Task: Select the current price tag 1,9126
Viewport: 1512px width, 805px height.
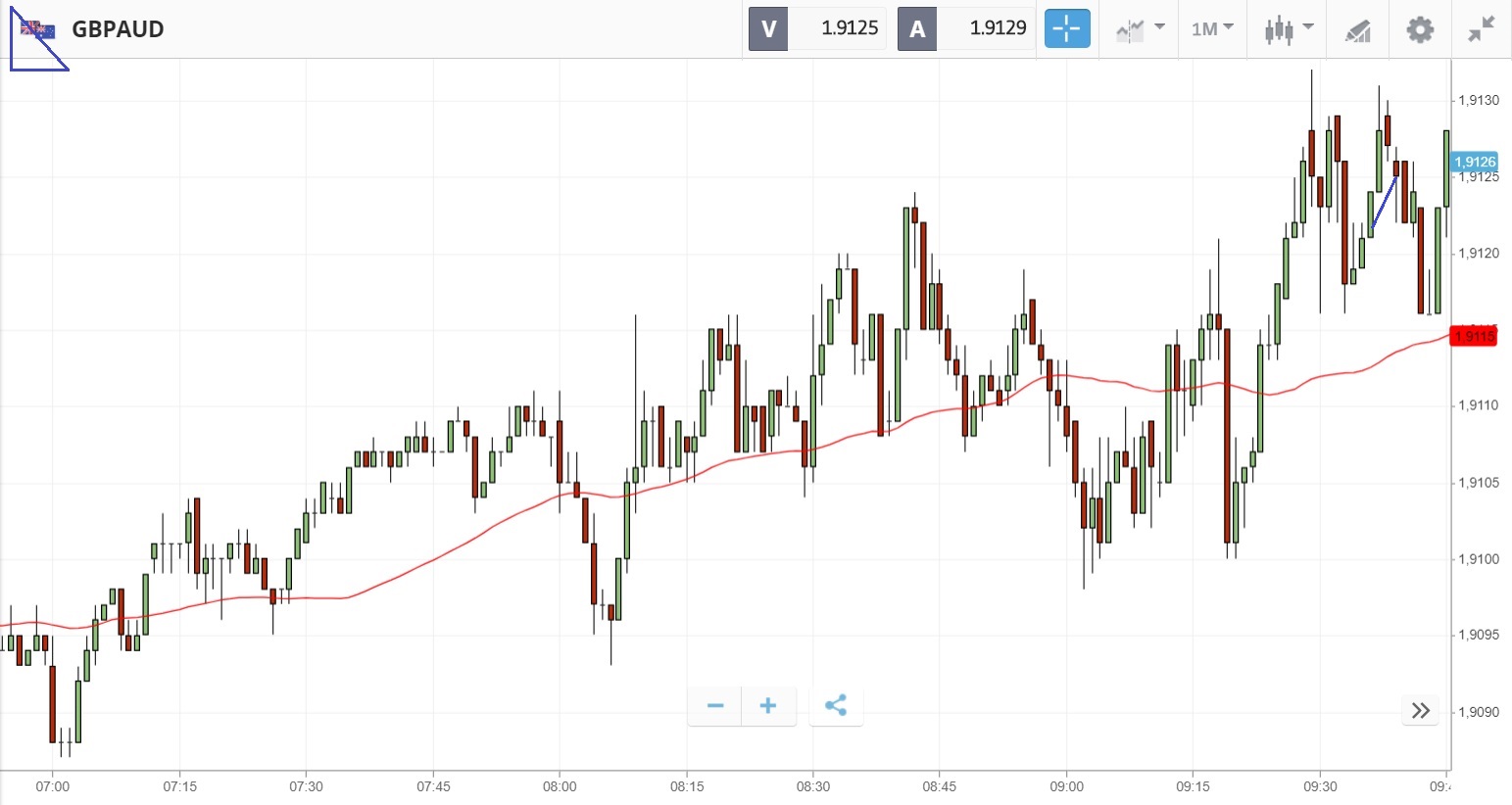Action: pyautogui.click(x=1475, y=163)
